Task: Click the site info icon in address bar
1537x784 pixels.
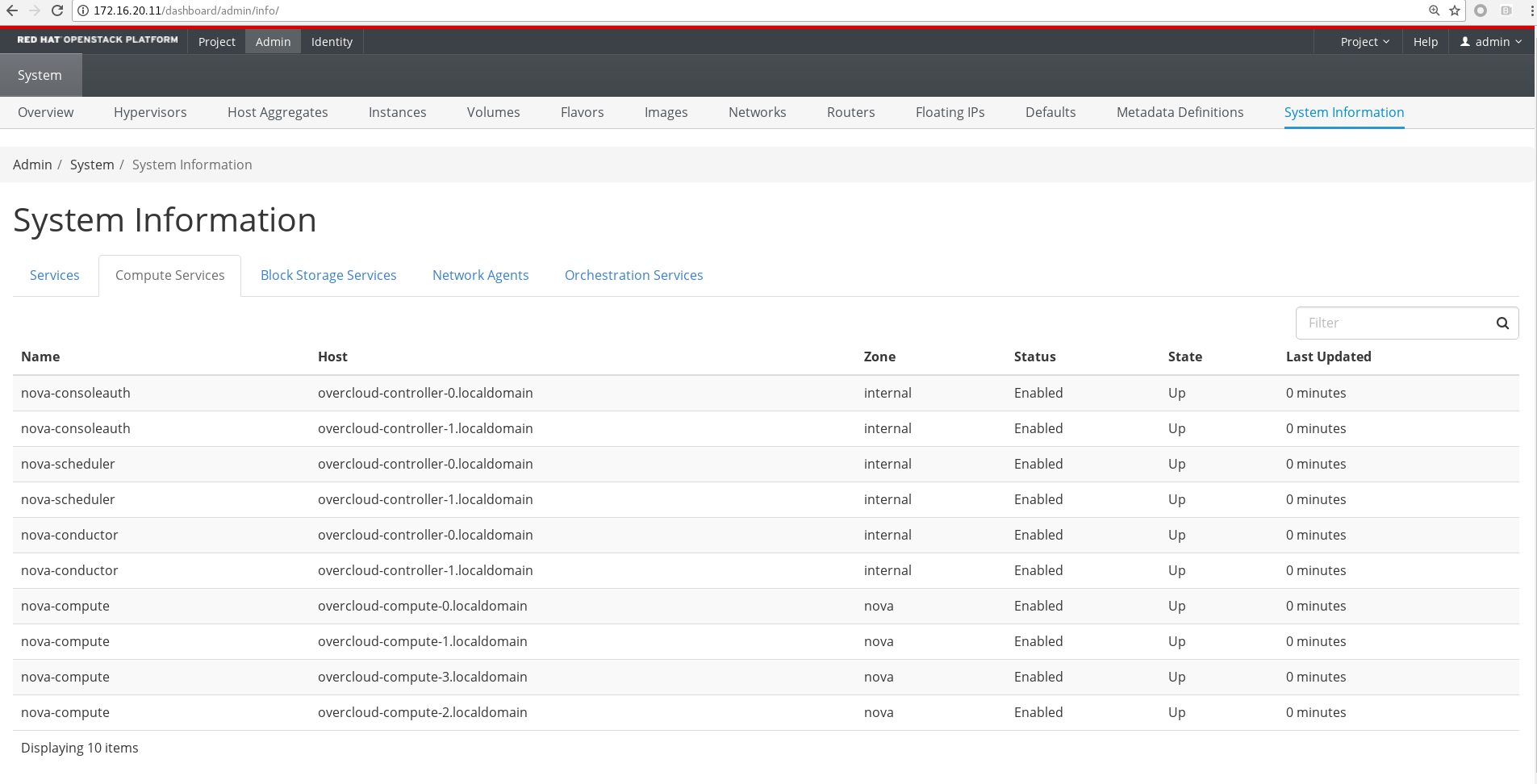Action: 83,10
